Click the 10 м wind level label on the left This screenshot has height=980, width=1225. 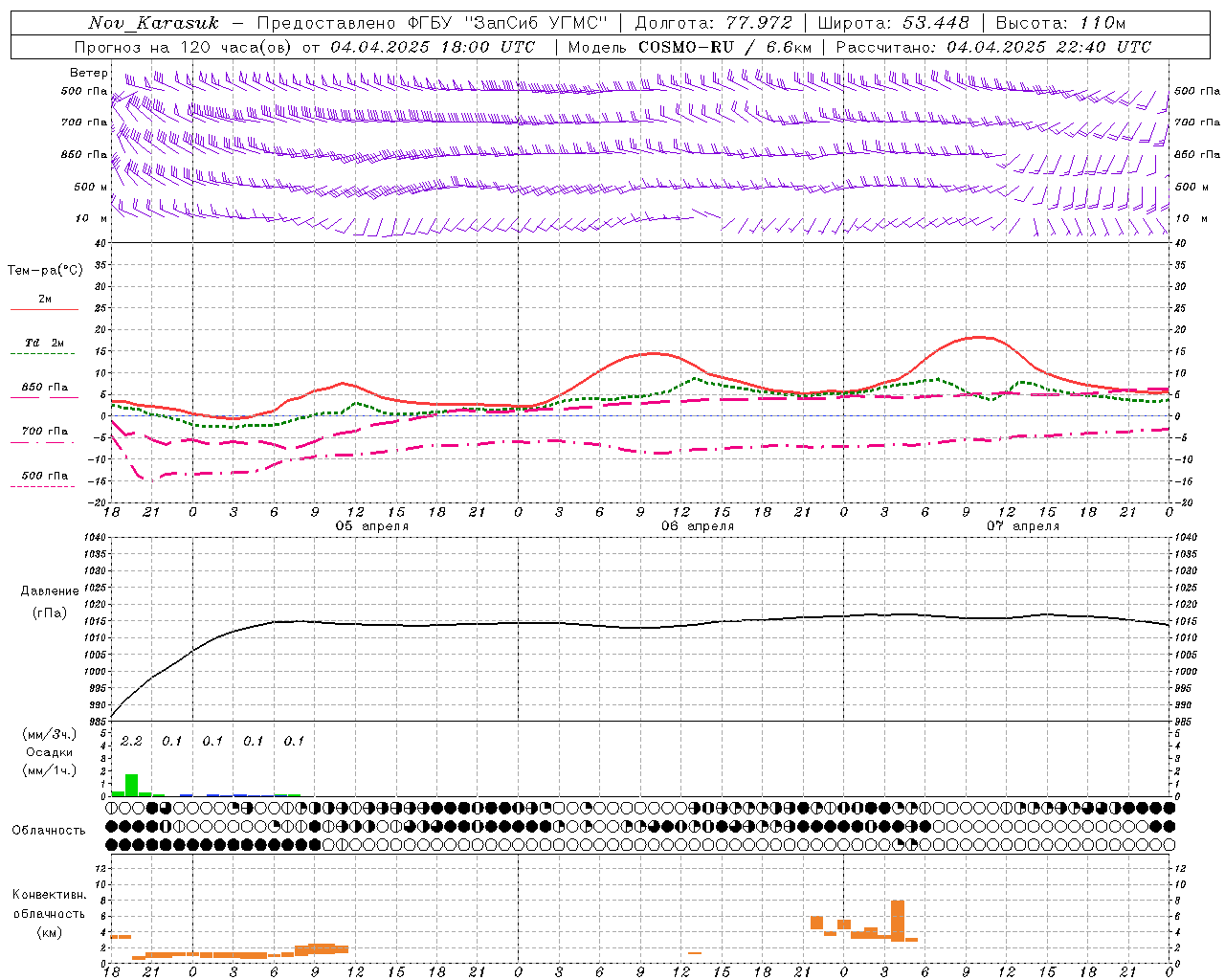coord(92,219)
